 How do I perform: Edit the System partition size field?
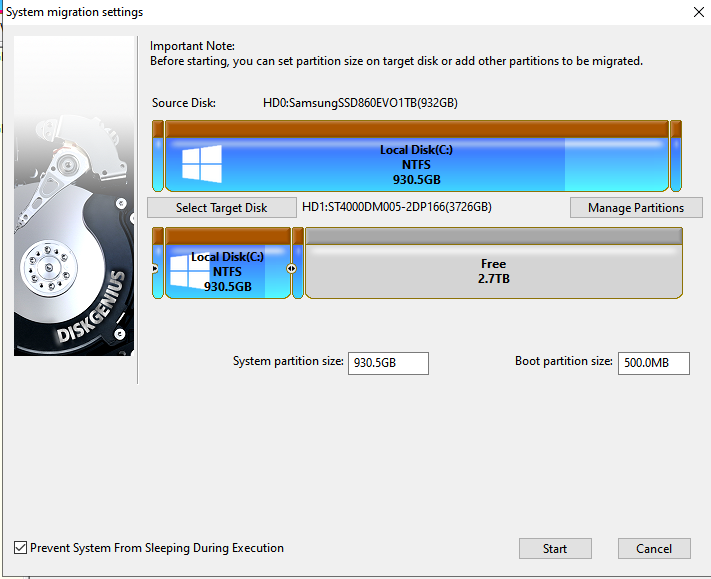[x=388, y=363]
